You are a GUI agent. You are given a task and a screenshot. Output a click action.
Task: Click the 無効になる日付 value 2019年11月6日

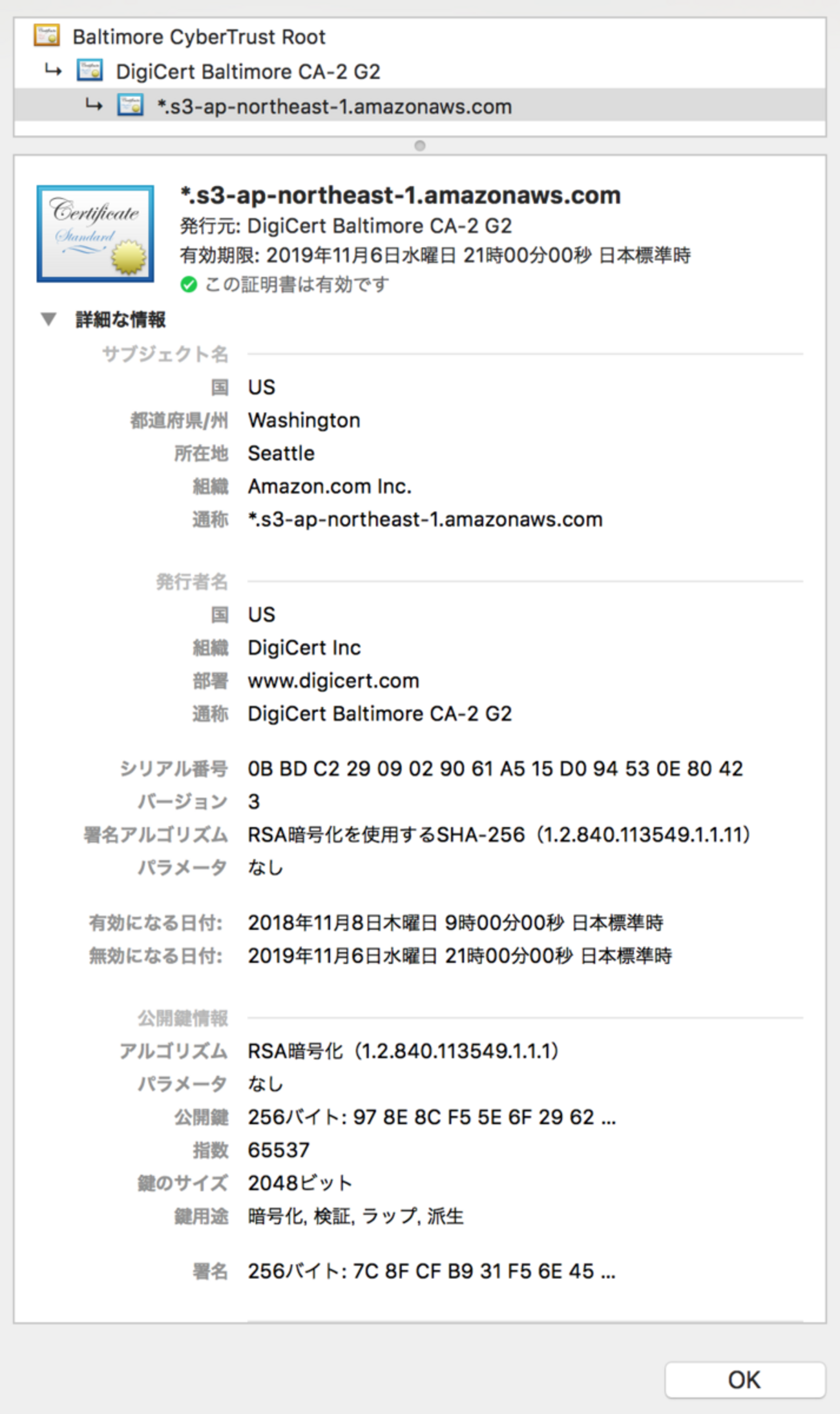point(460,955)
